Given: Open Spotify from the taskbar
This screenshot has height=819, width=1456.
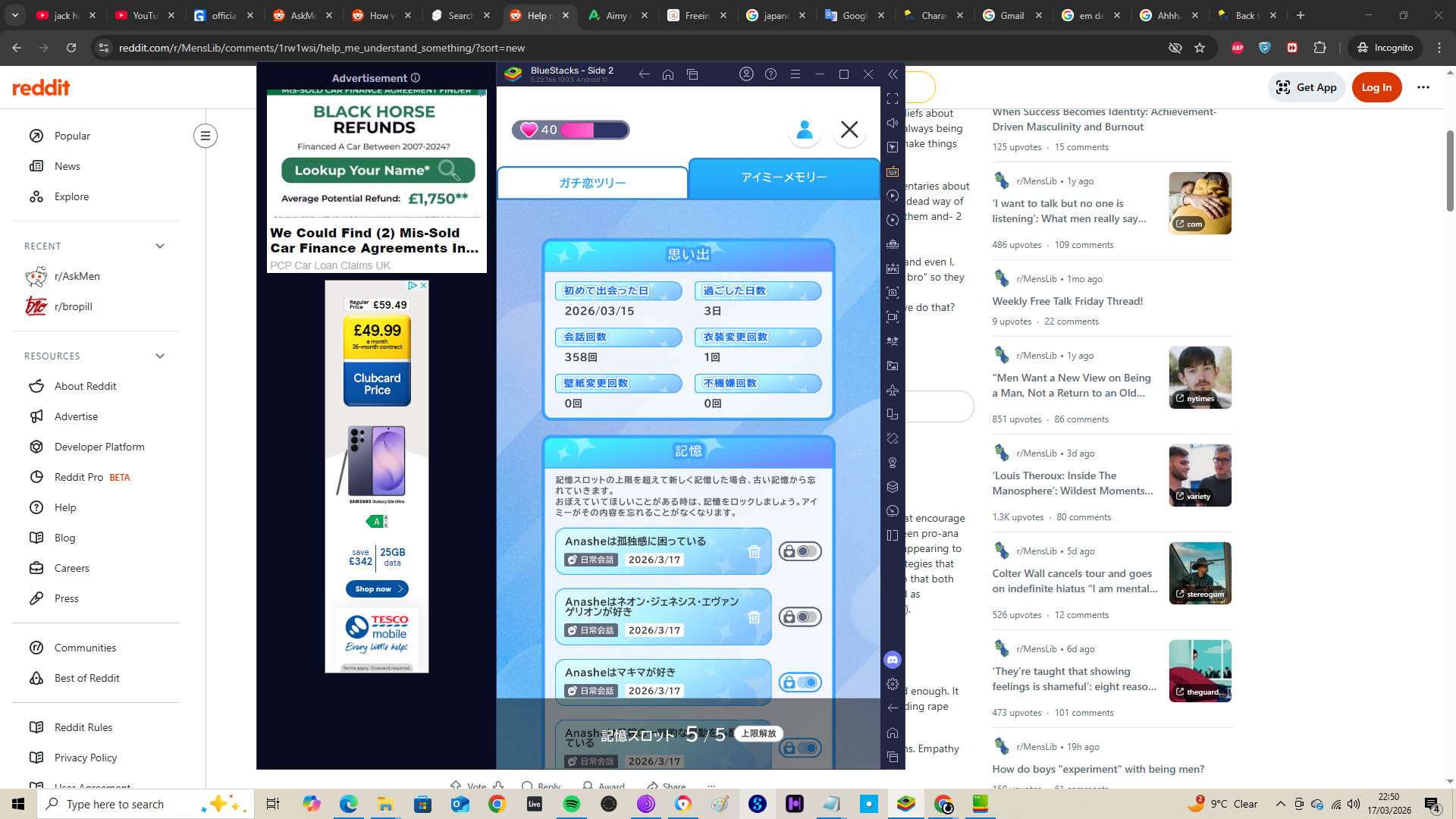Looking at the screenshot, I should coord(572,804).
